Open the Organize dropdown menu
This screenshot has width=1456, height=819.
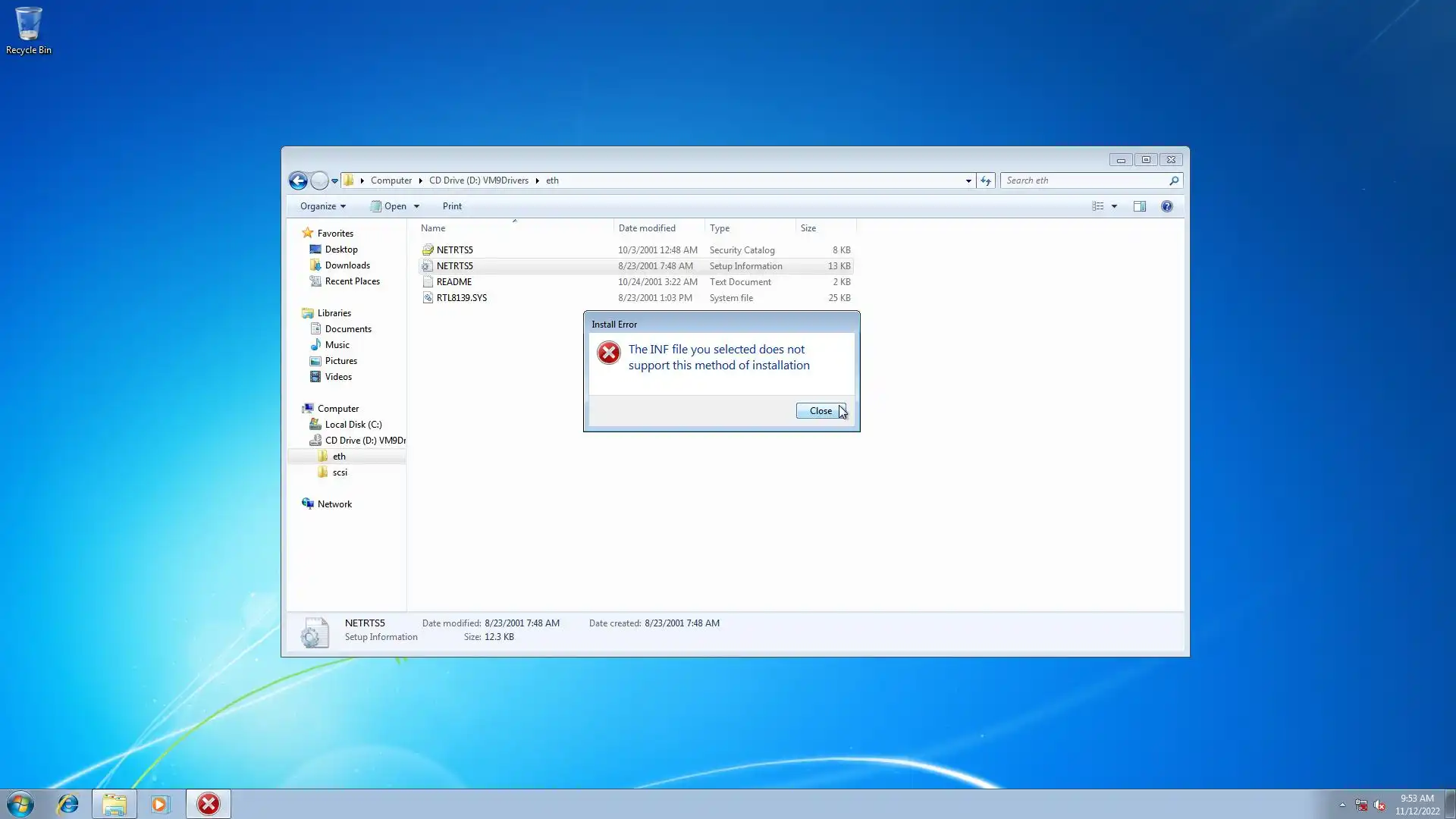click(322, 206)
